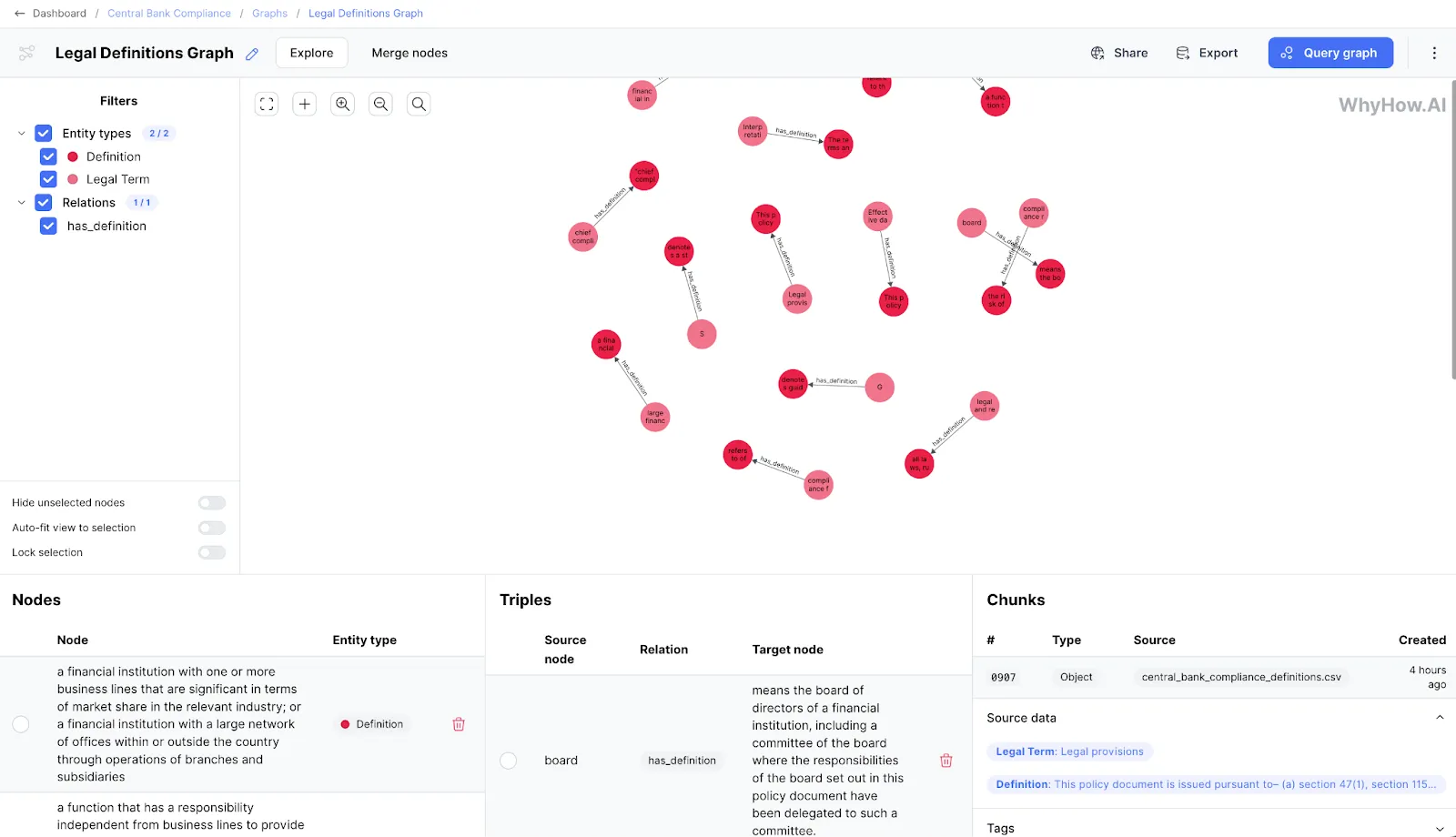Switch to the Merge nodes tab
This screenshot has height=837, width=1456.
pos(409,53)
